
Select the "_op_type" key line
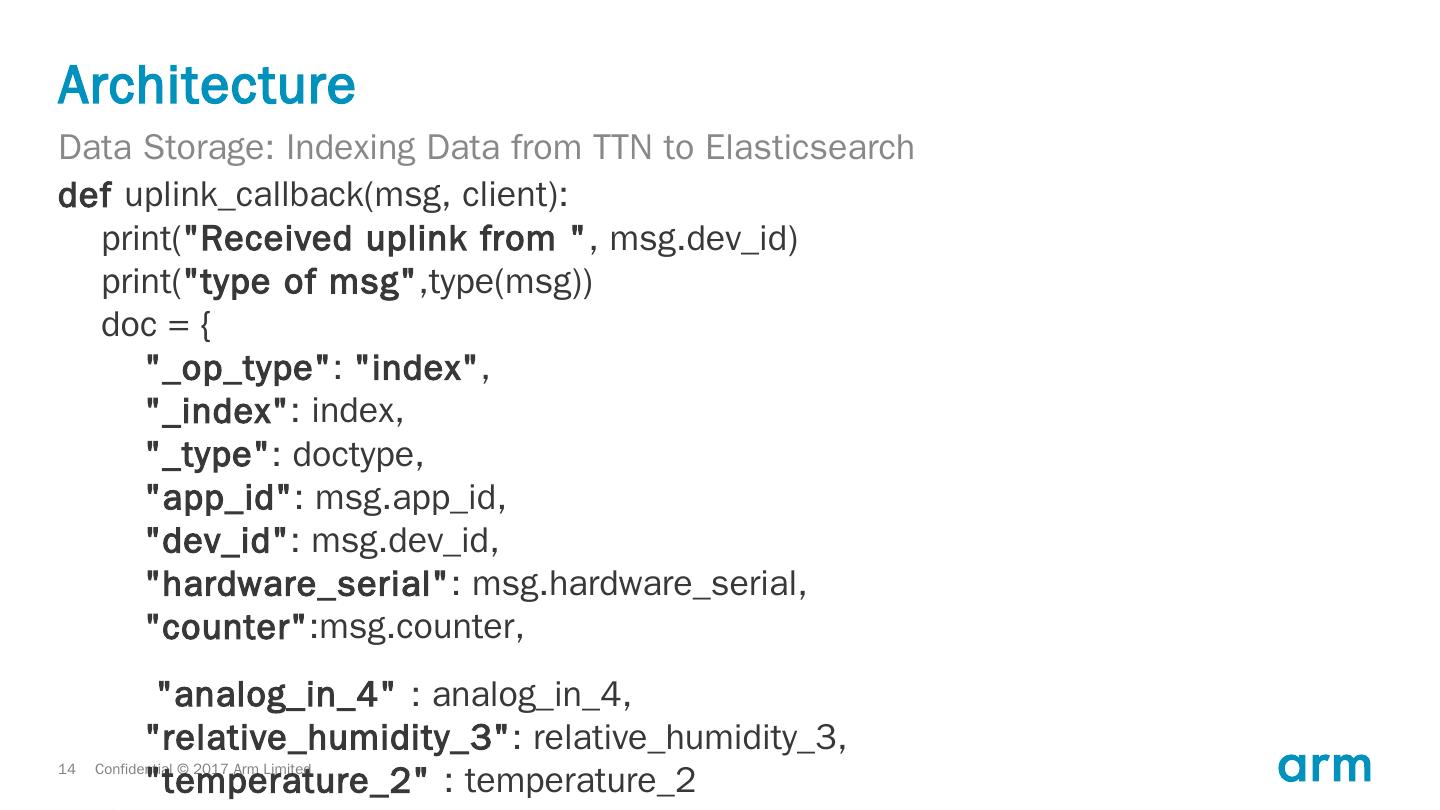(x=318, y=369)
